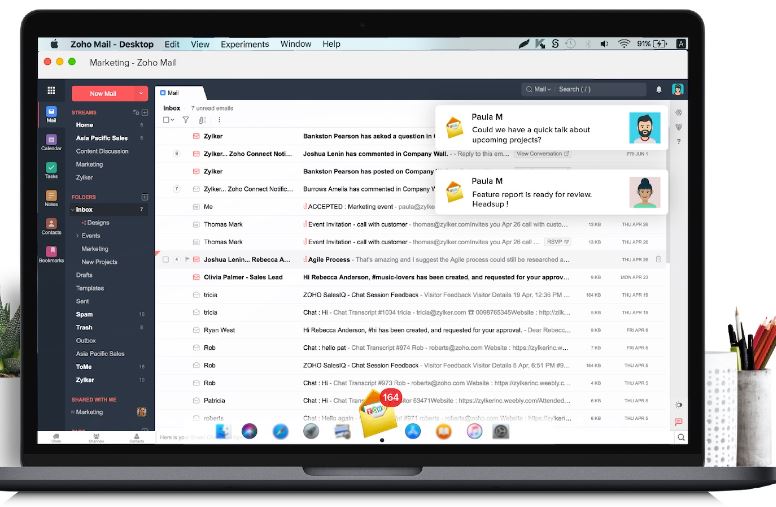Image resolution: width=776 pixels, height=507 pixels.
Task: Select the Mail tab
Action: pyautogui.click(x=179, y=93)
